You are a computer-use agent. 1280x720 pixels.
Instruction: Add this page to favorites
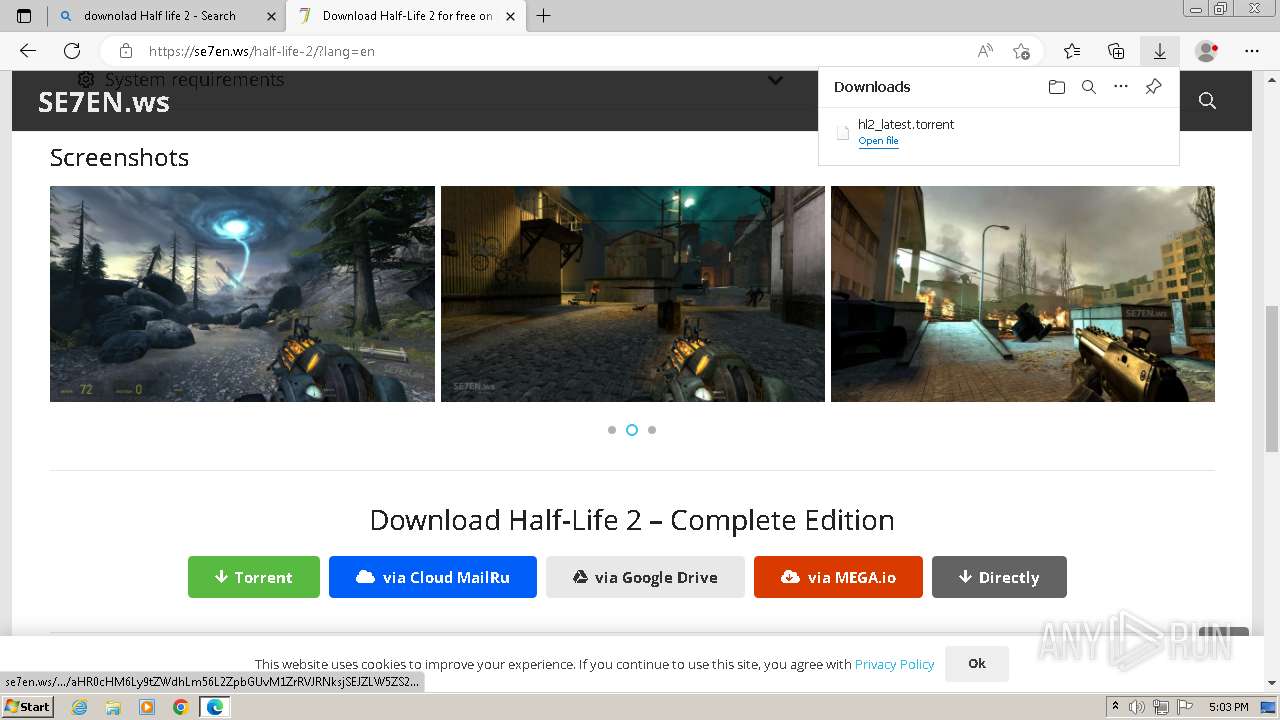coord(1021,51)
